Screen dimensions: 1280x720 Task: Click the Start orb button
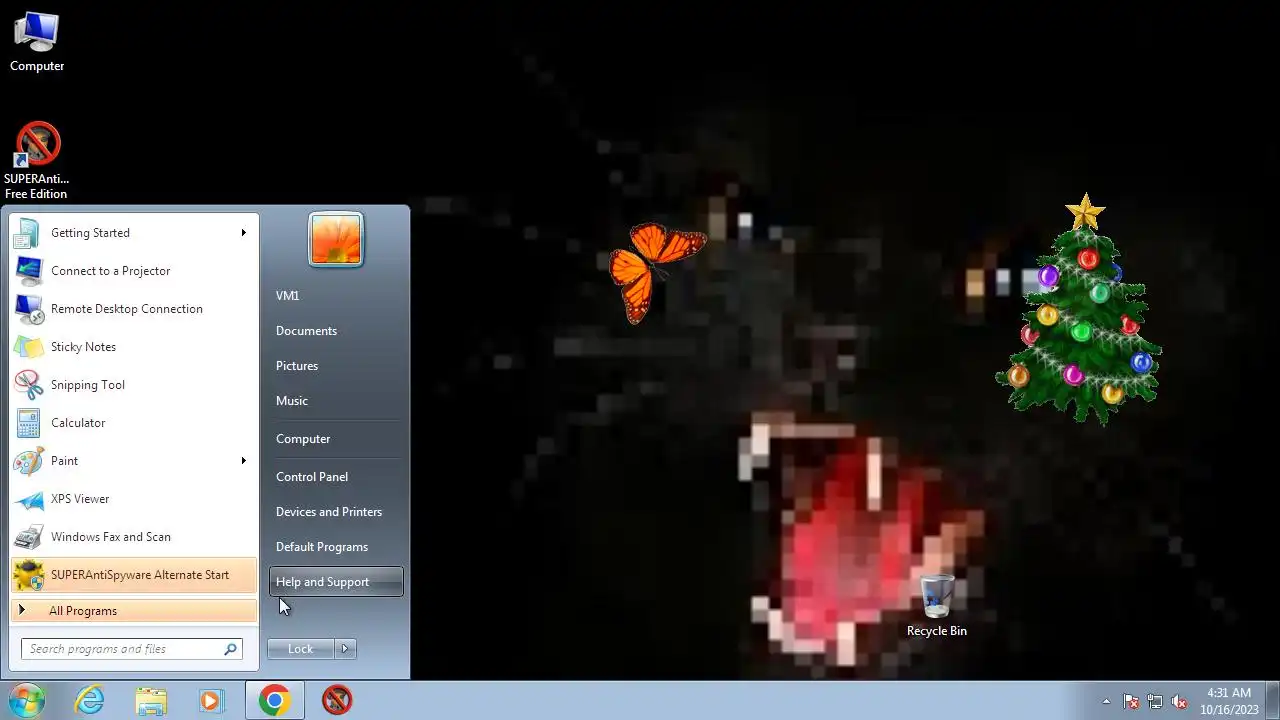pos(26,700)
